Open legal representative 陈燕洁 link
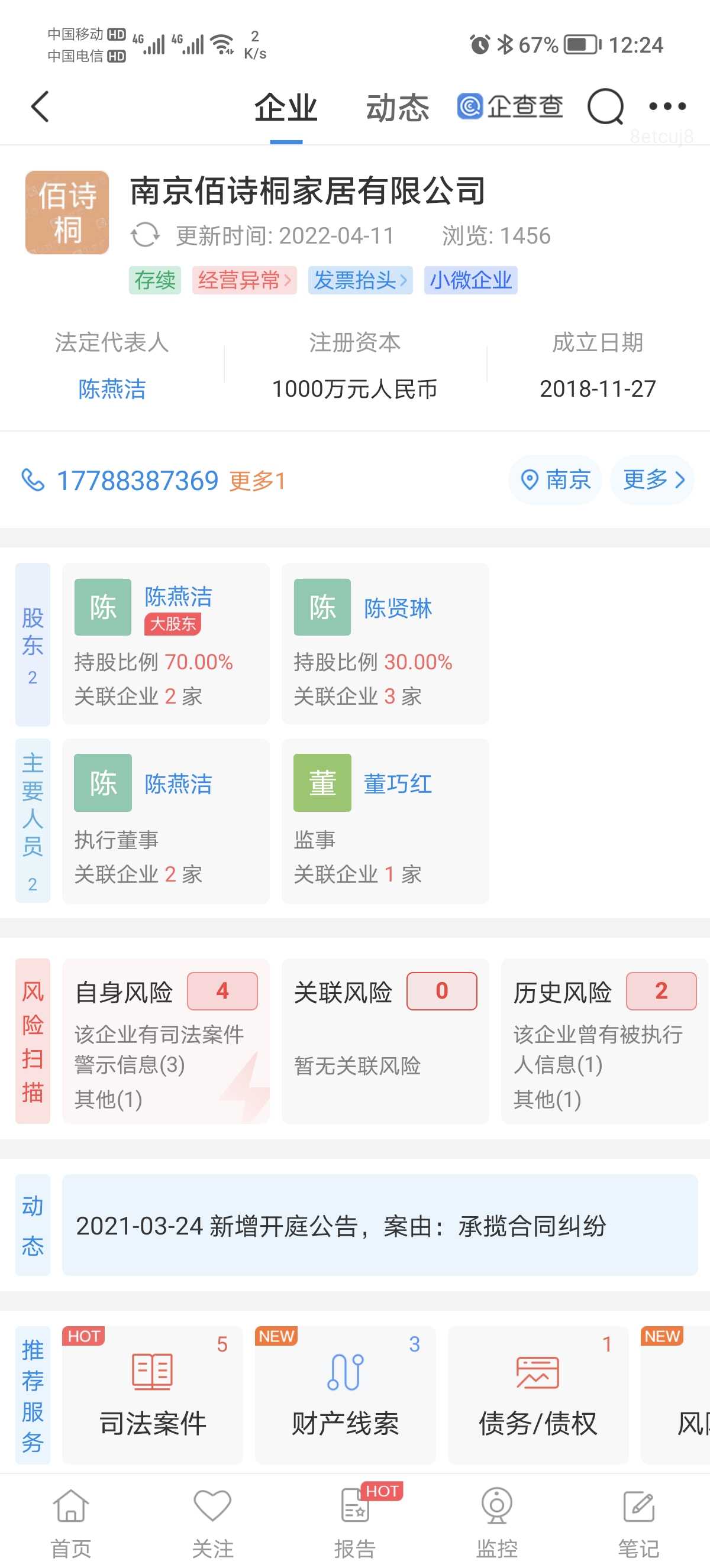 point(112,389)
